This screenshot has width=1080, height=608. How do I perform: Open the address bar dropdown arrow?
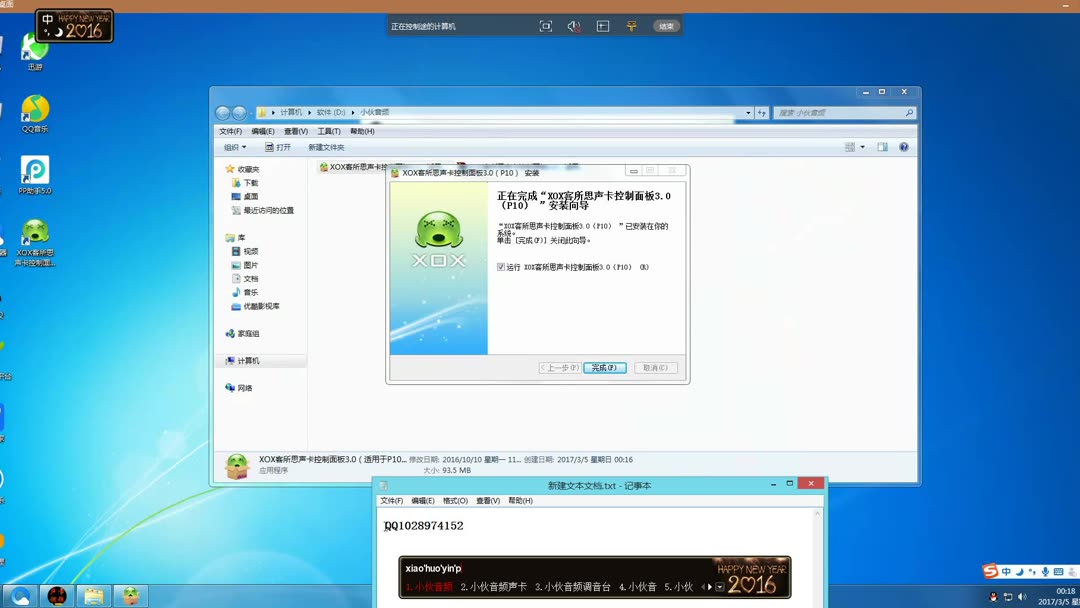[x=748, y=112]
